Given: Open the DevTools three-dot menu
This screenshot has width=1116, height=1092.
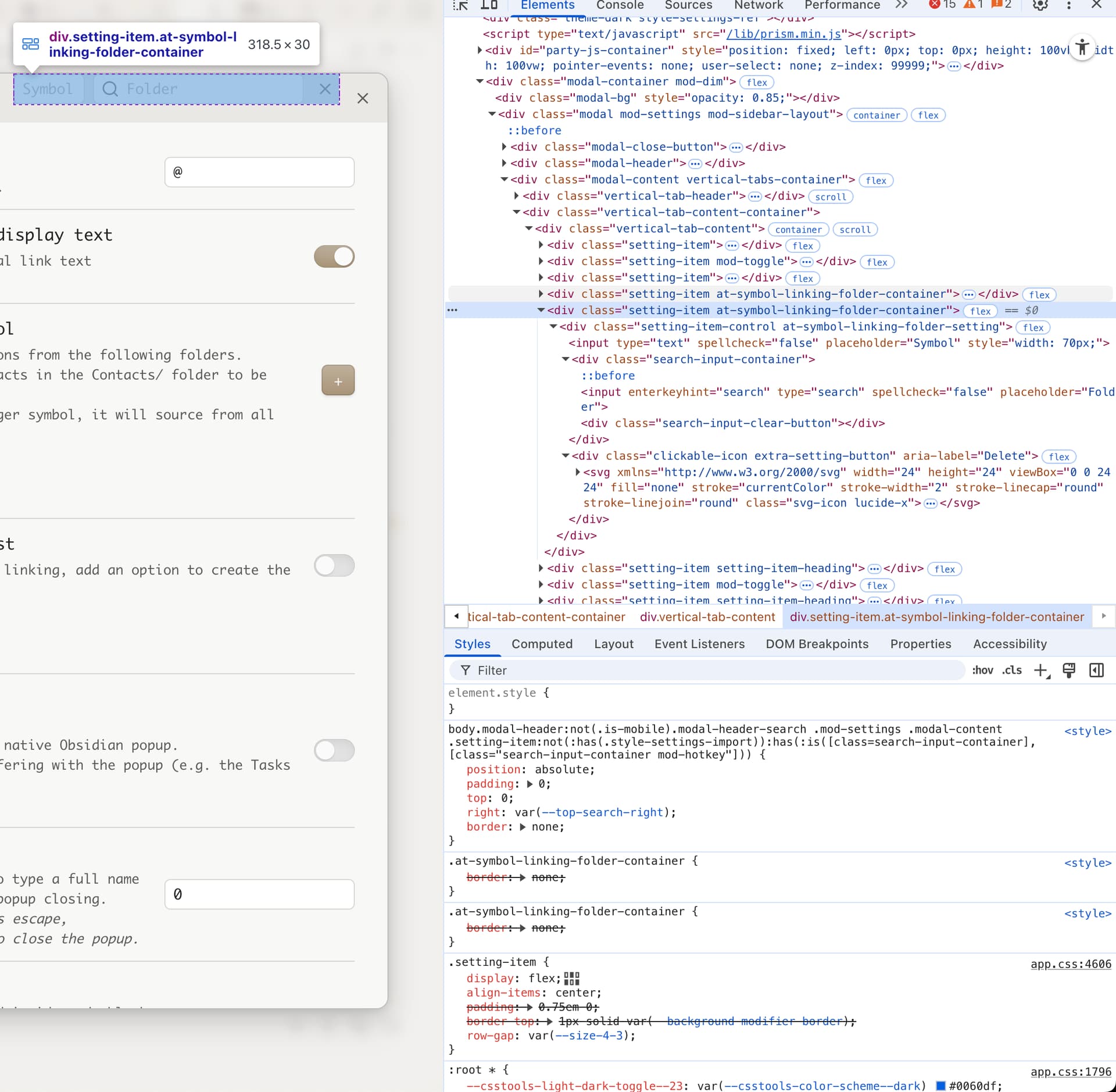Looking at the screenshot, I should (x=1068, y=5).
